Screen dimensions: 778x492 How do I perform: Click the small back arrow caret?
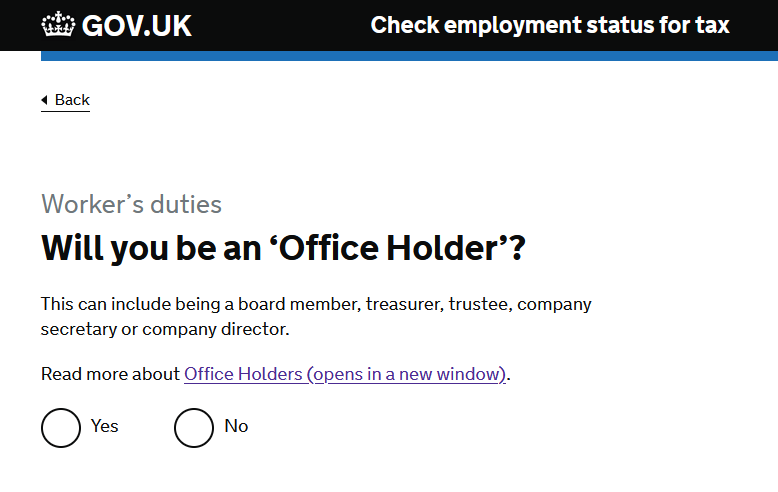44,100
